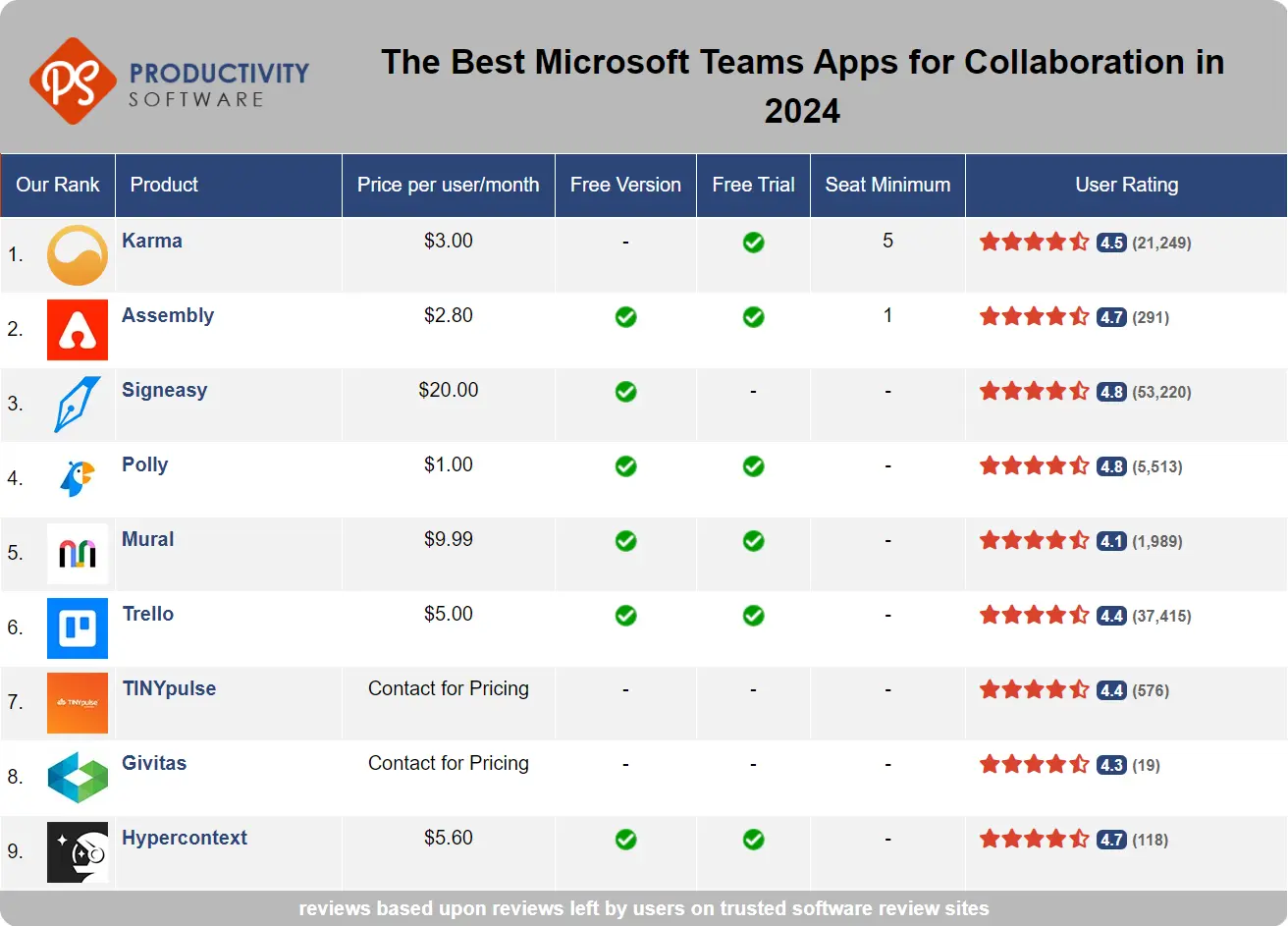Click Polly's Free Trial green checkmark
The height and width of the screenshot is (926, 1288).
[x=753, y=466]
